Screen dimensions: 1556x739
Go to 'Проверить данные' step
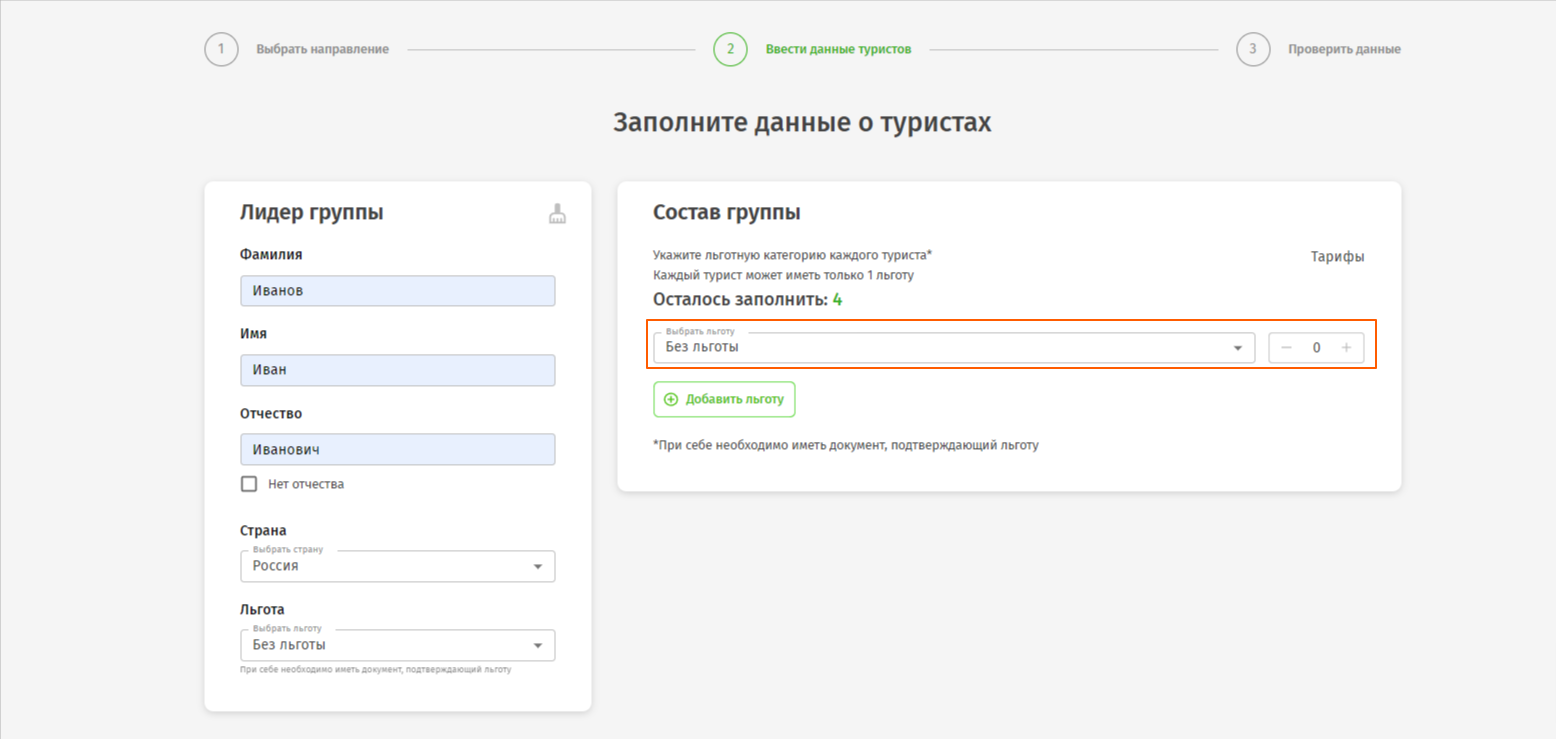[1343, 49]
